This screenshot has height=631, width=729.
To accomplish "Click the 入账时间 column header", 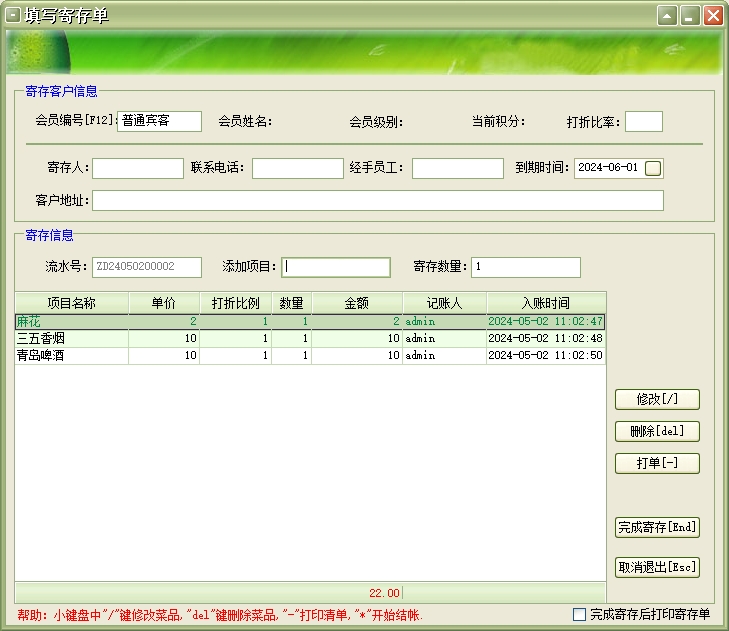I will click(x=545, y=302).
